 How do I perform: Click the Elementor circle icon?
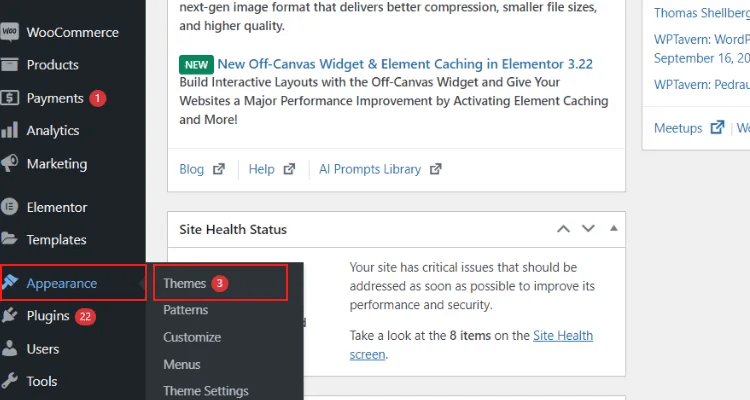pyautogui.click(x=9, y=207)
